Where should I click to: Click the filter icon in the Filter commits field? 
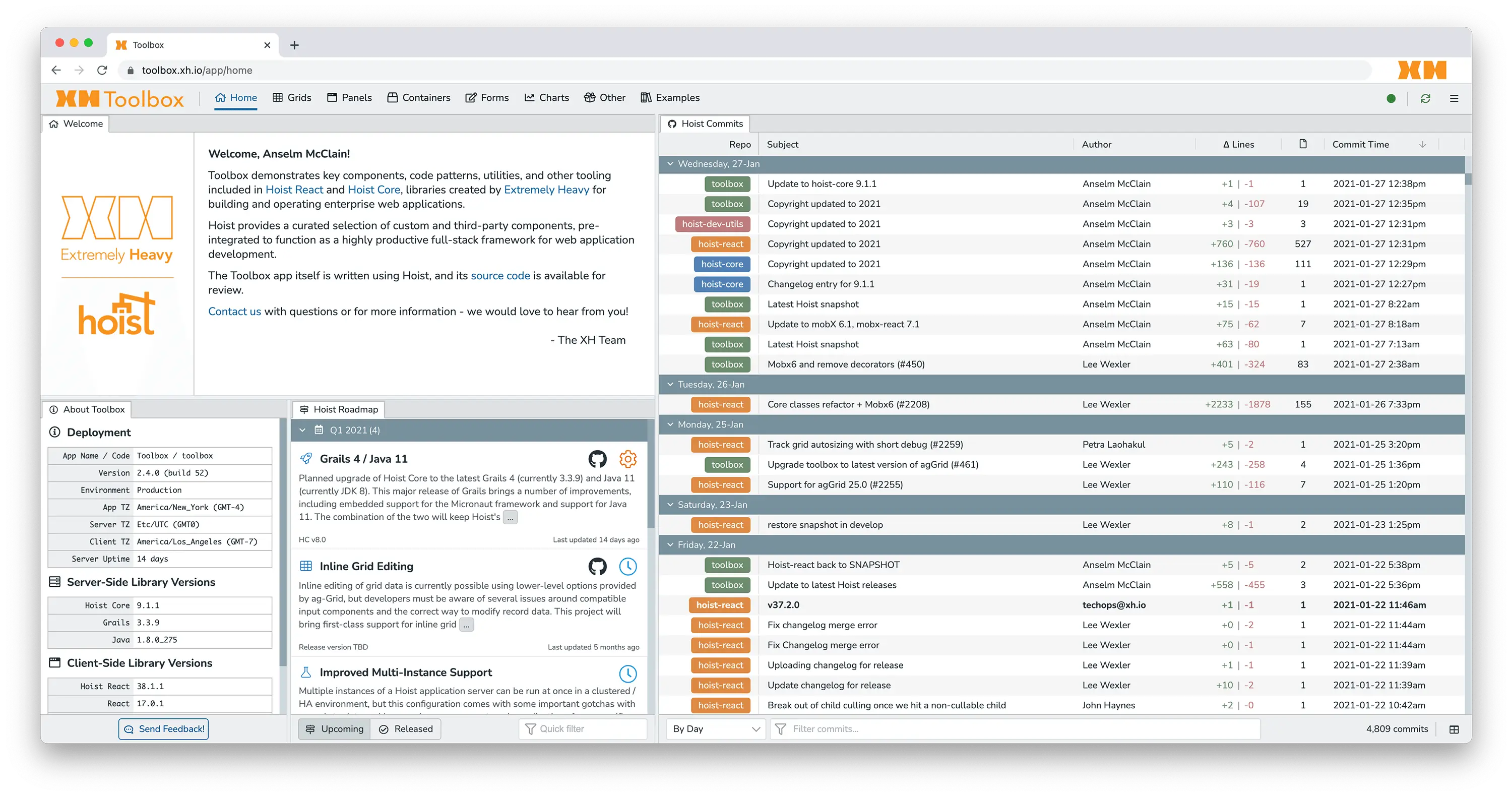[x=781, y=728]
